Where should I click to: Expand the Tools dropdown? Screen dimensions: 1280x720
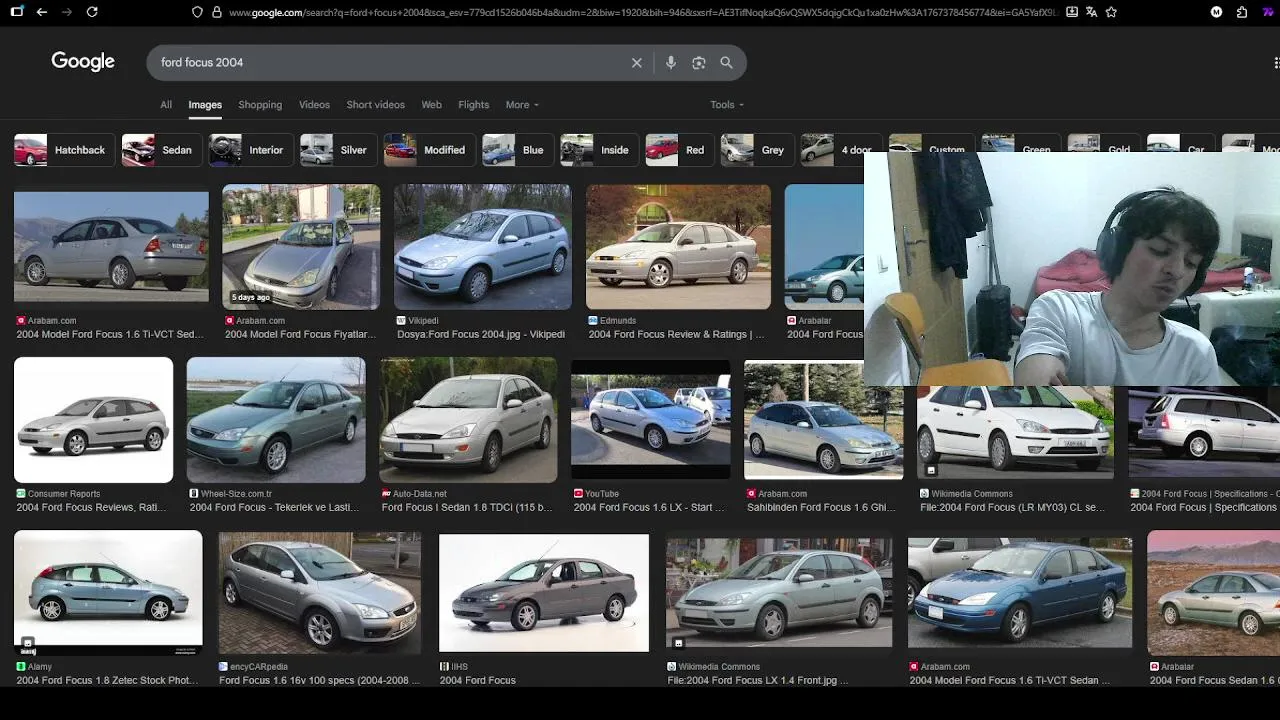tap(727, 105)
